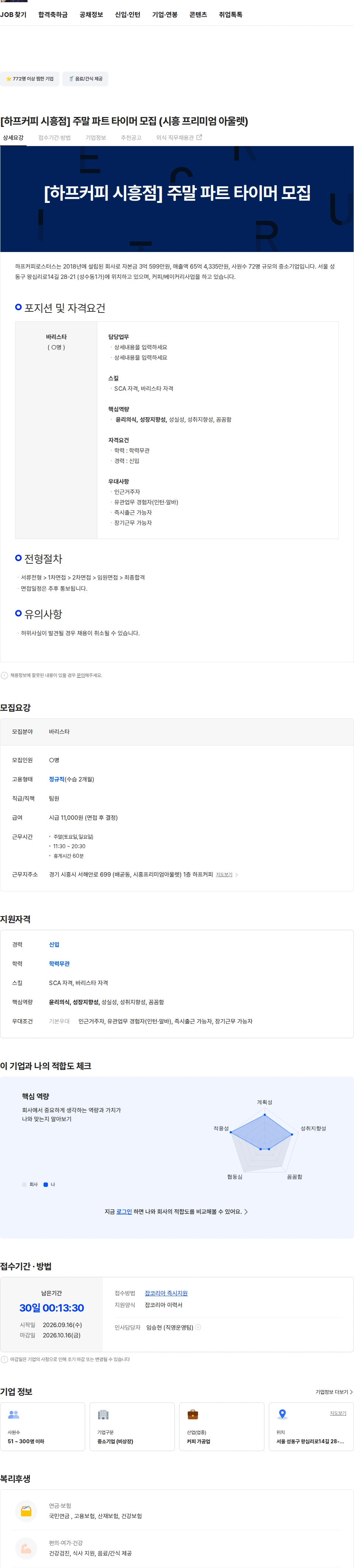Click the 정규직 employment type text
354x1568 pixels.
point(56,779)
